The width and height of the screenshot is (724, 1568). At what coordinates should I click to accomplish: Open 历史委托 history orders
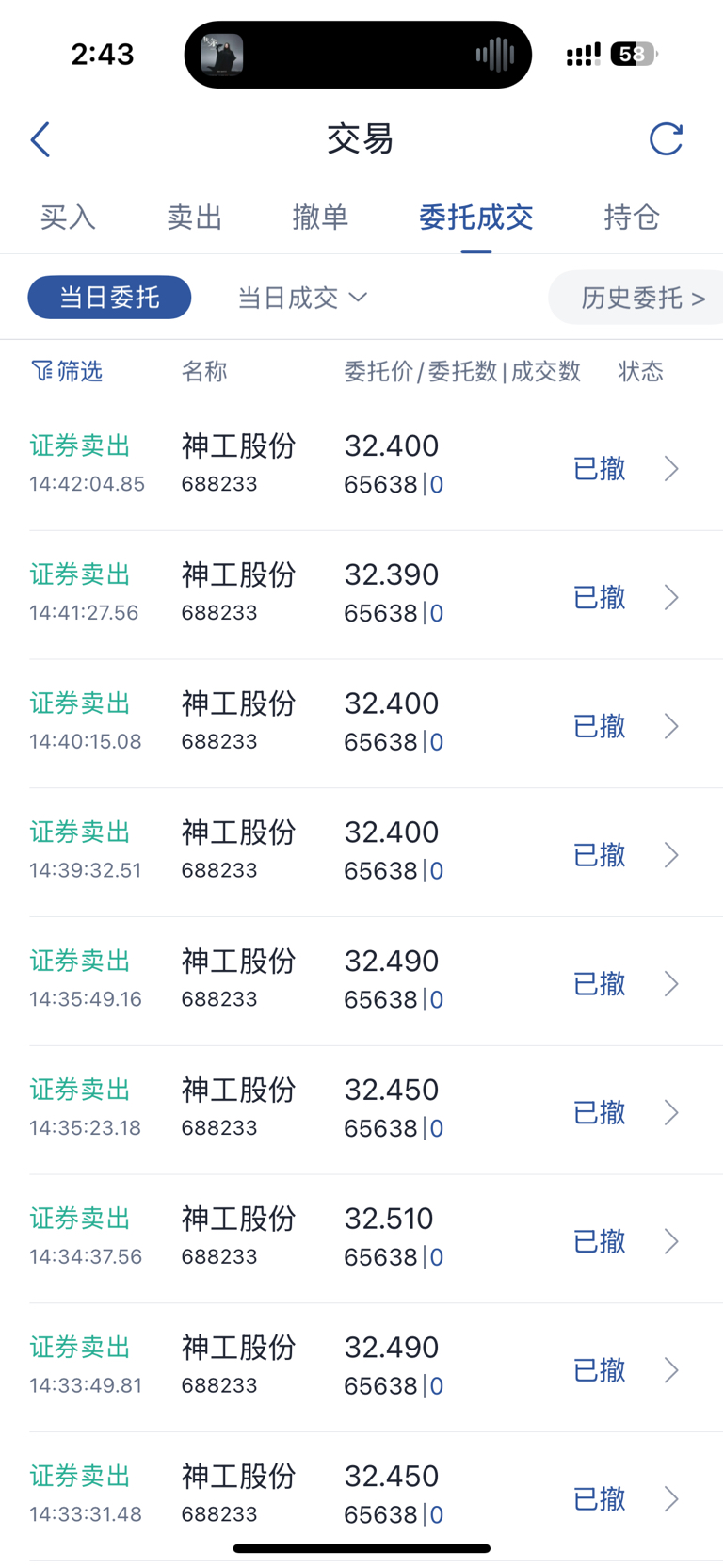tap(642, 298)
